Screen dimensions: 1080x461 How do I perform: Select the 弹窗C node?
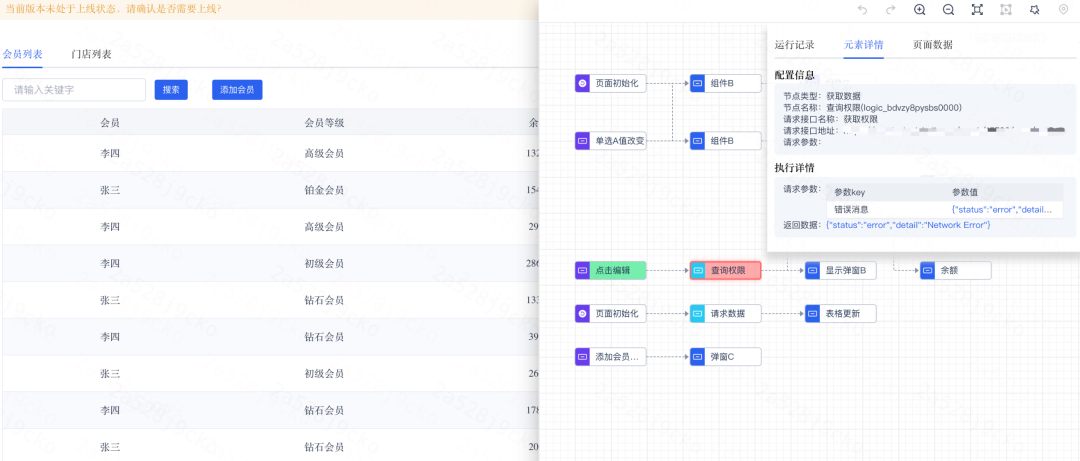click(x=725, y=356)
